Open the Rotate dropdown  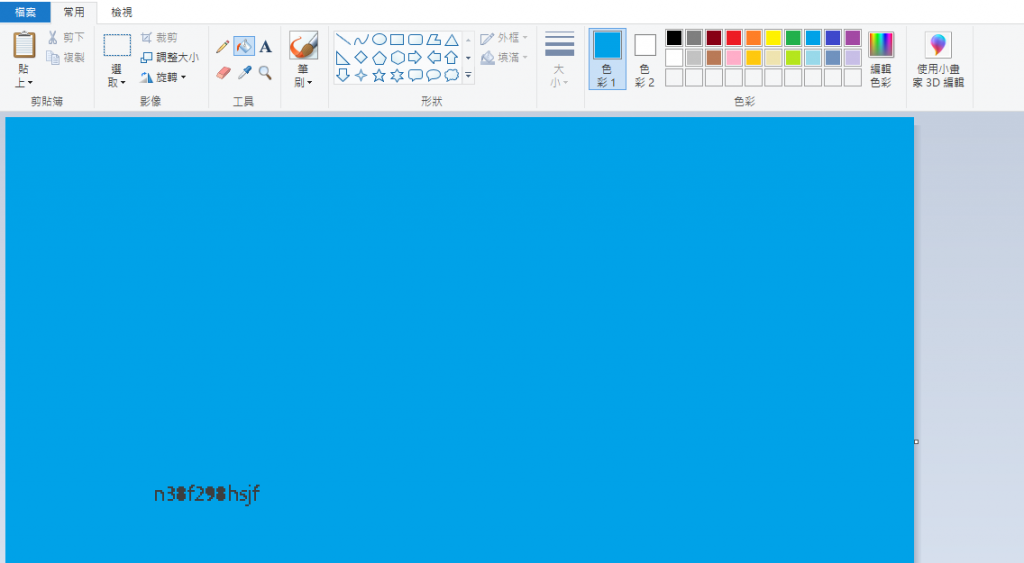point(163,77)
